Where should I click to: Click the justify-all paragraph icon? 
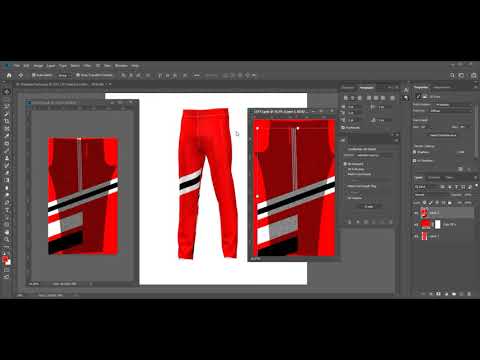(393, 98)
